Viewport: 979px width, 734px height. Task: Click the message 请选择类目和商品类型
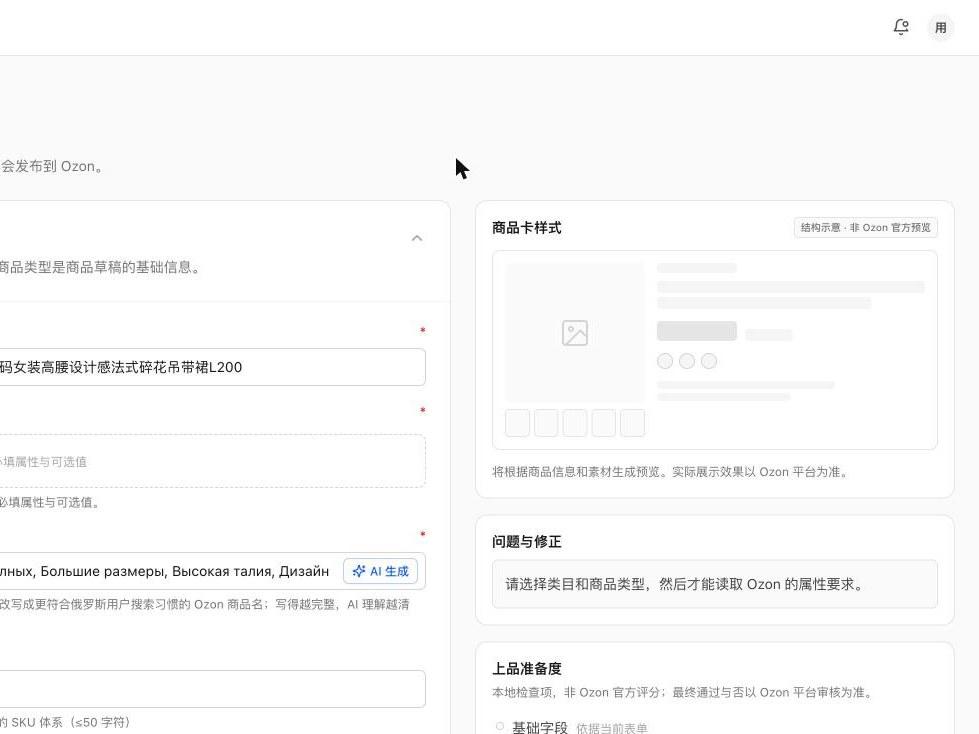coord(685,584)
